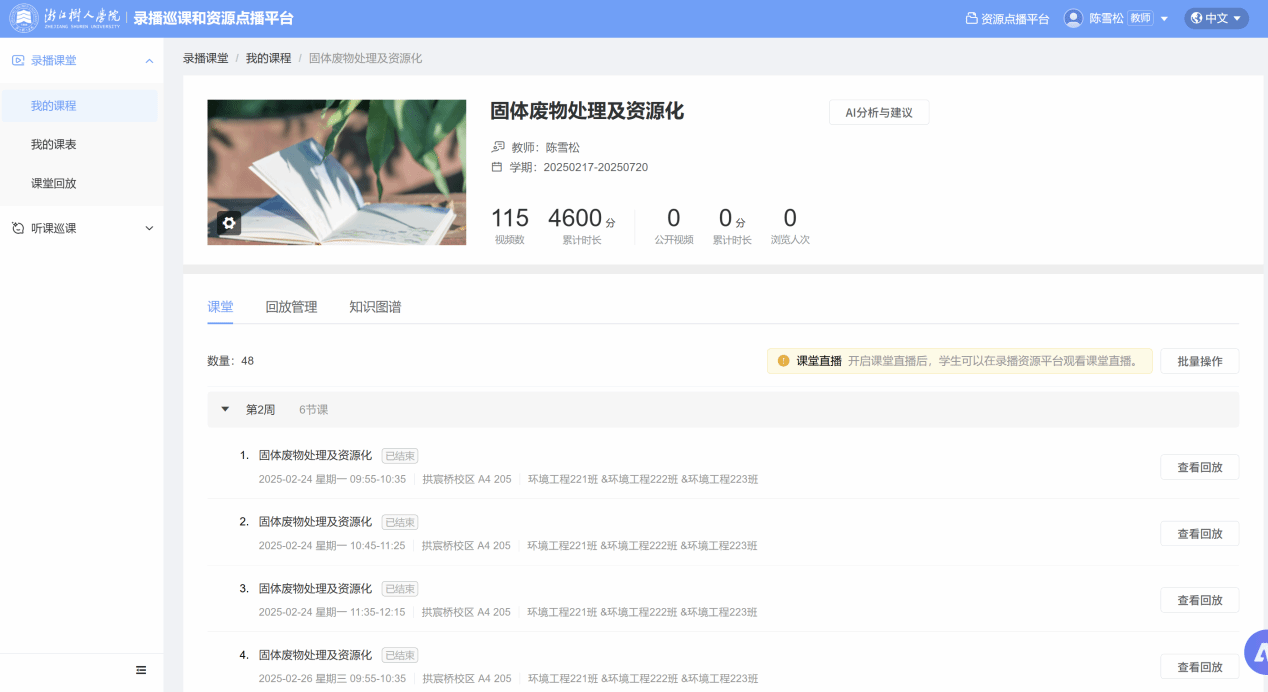The height and width of the screenshot is (692, 1268).
Task: Click the course title 固体废物处理及资源化 heading
Action: (587, 111)
